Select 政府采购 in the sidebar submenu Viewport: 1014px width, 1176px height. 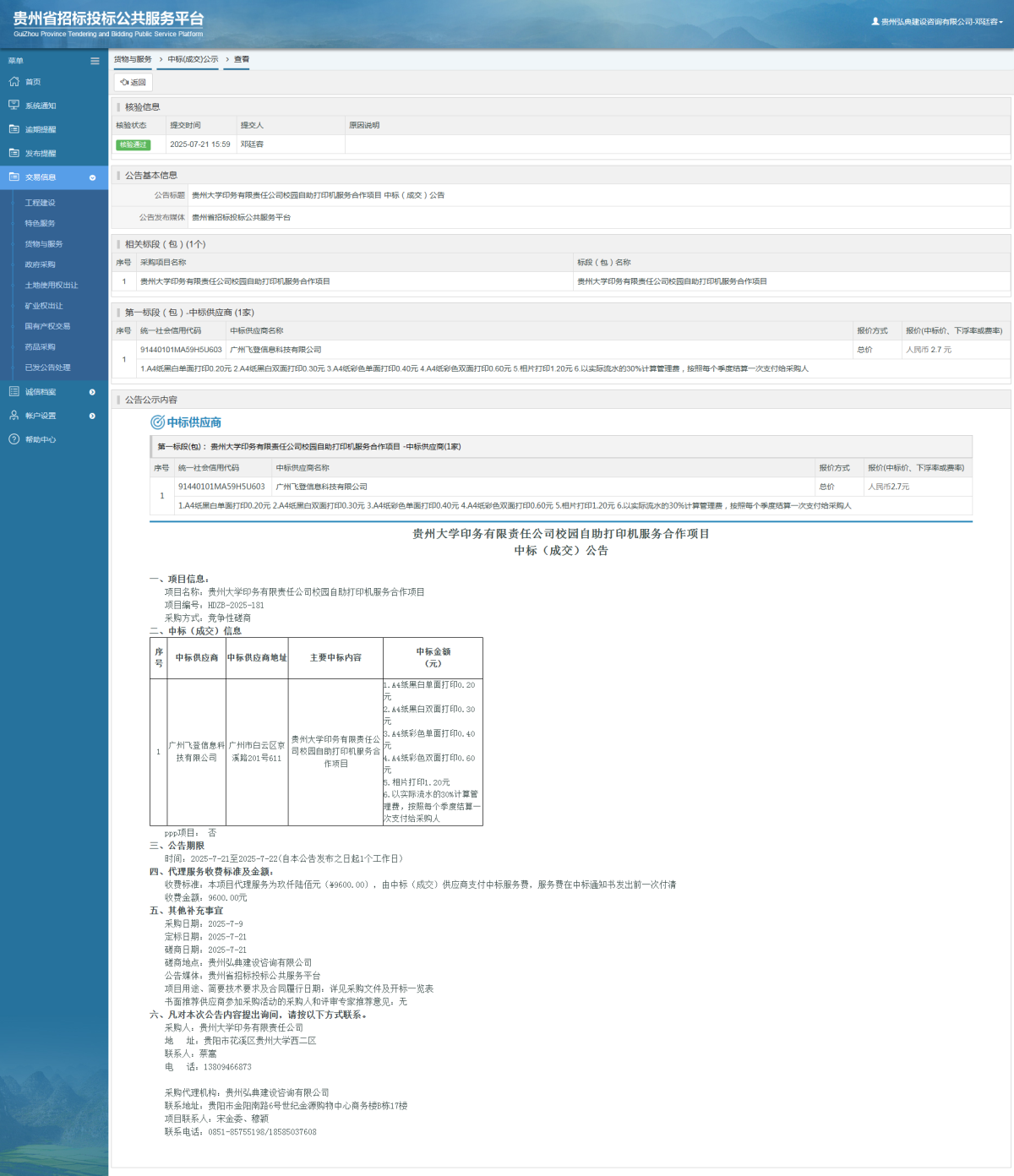click(x=40, y=264)
